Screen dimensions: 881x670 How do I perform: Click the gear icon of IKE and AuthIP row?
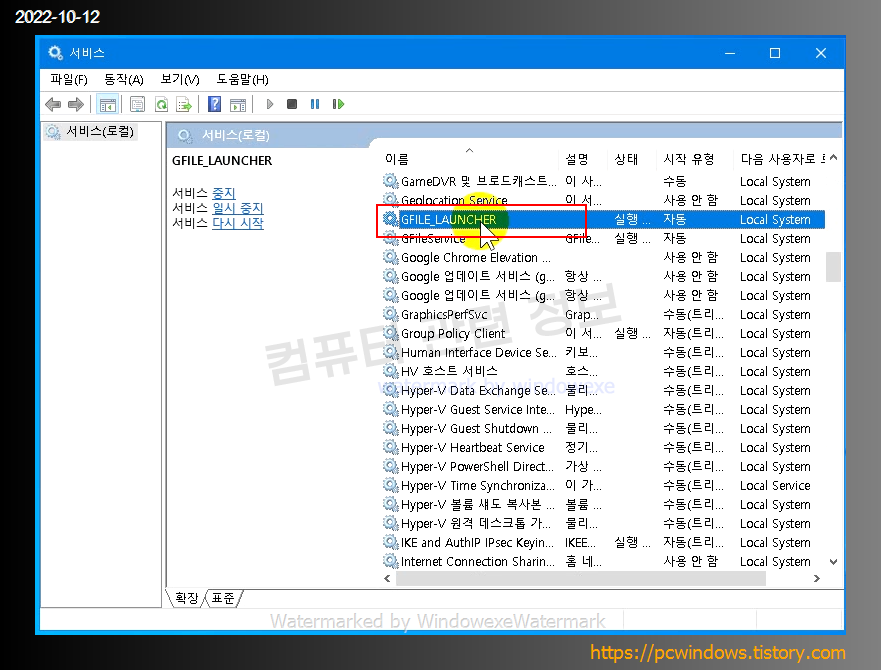coord(390,542)
